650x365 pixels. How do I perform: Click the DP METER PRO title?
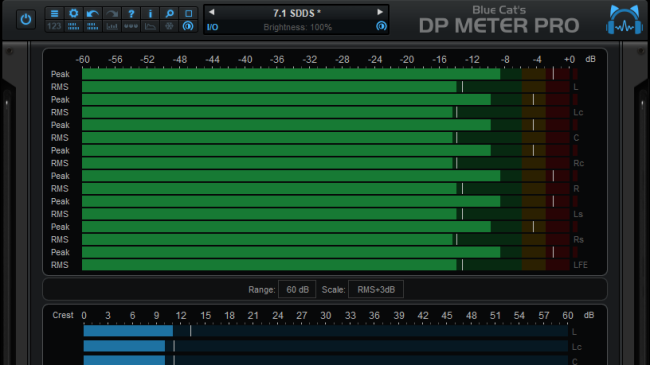tap(499, 25)
